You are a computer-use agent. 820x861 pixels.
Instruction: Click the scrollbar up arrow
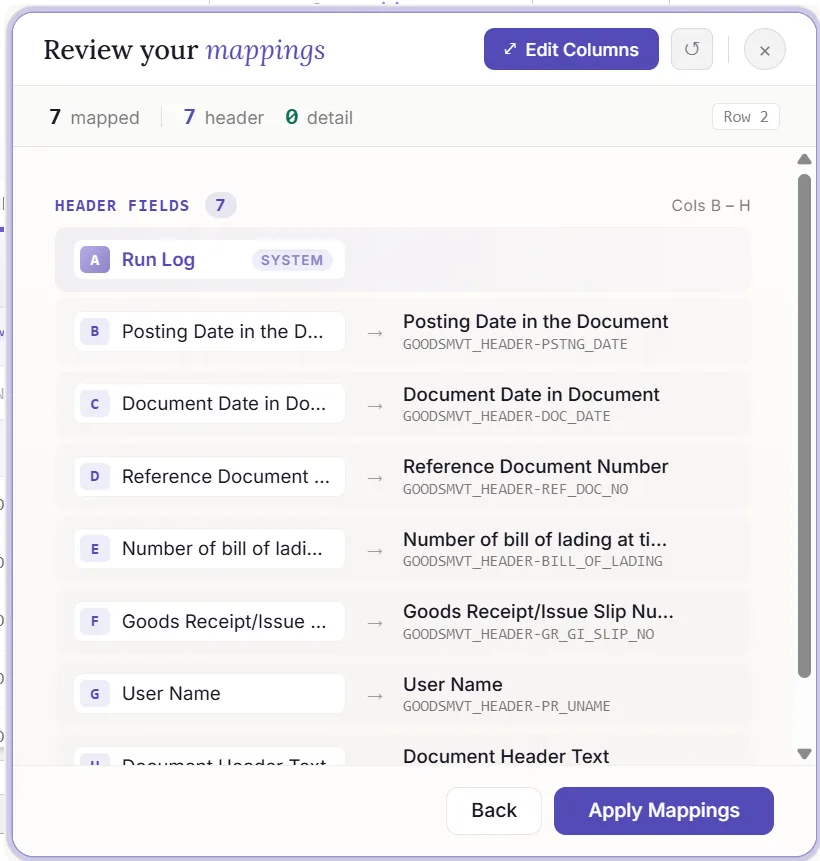pyautogui.click(x=804, y=159)
